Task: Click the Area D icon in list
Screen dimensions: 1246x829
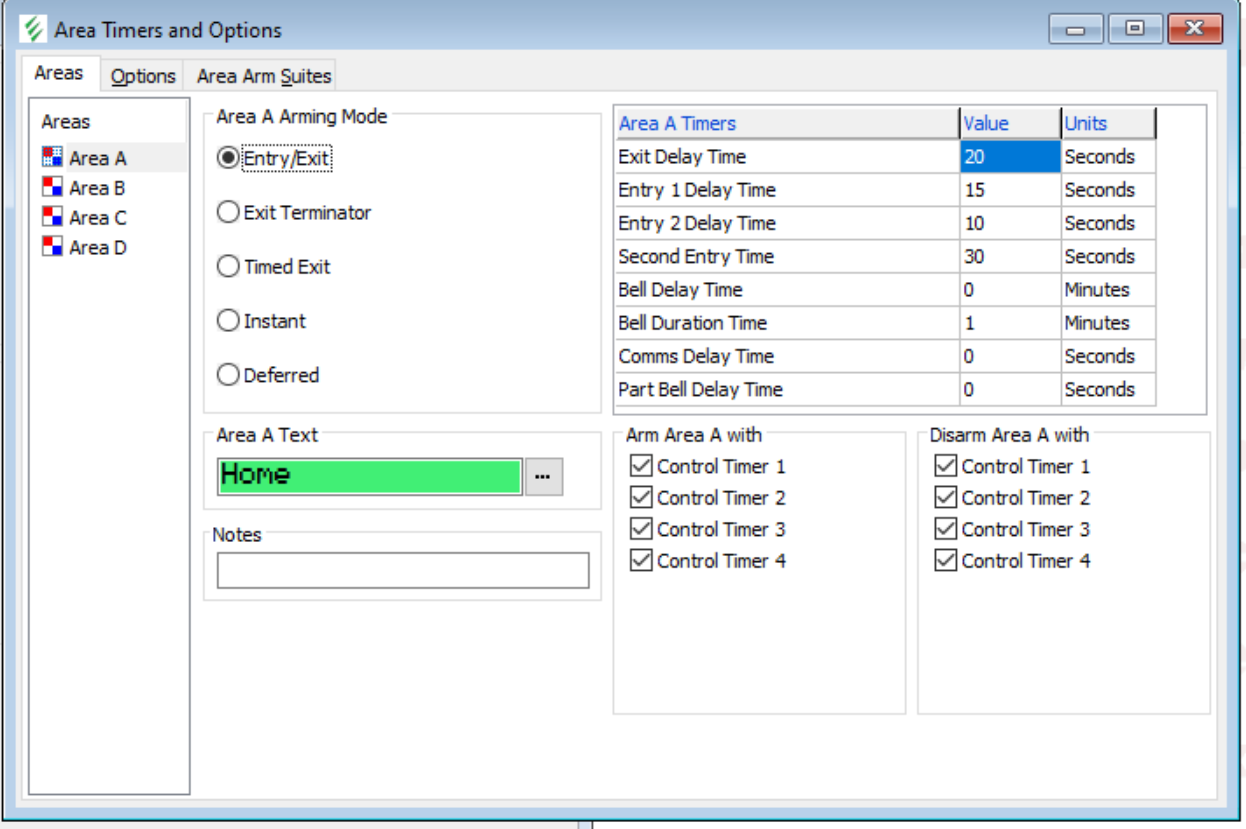Action: pos(53,247)
